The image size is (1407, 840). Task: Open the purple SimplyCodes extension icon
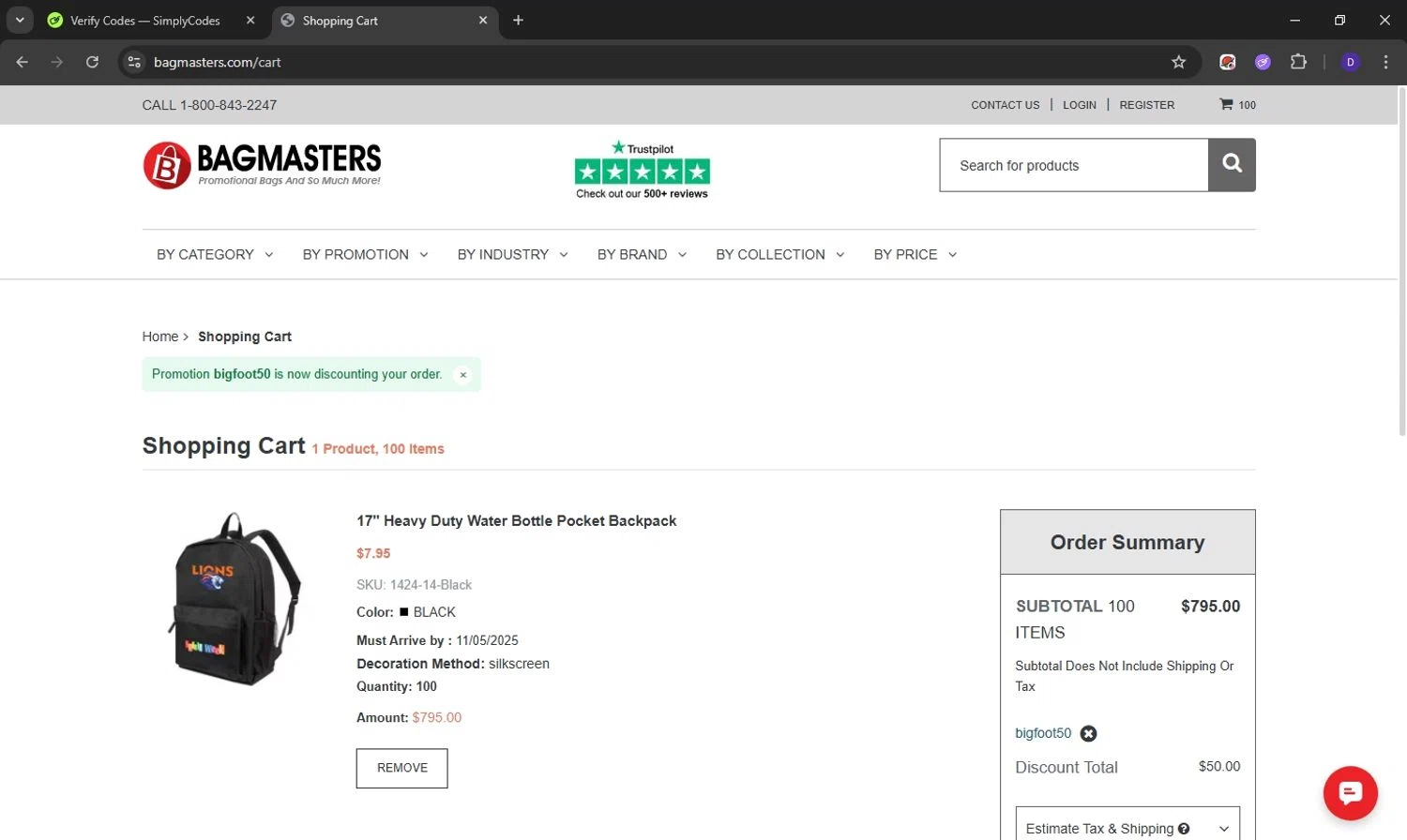tap(1263, 62)
